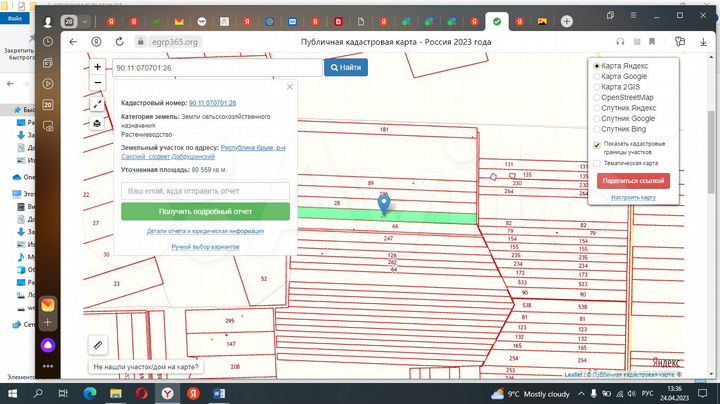Open Yandex mail icon in sidebar
Viewport: 720px width, 404px height.
48,305
